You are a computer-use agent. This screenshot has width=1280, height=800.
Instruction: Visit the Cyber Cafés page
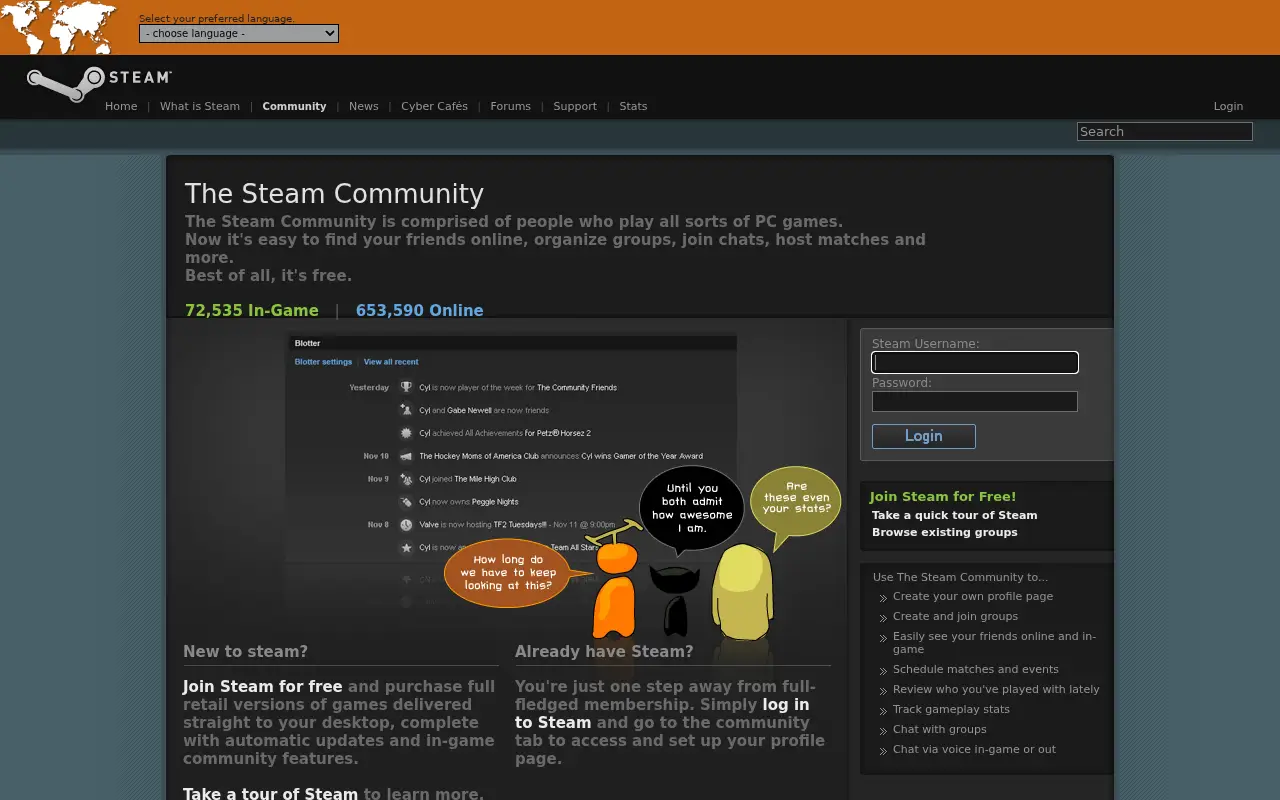point(434,106)
